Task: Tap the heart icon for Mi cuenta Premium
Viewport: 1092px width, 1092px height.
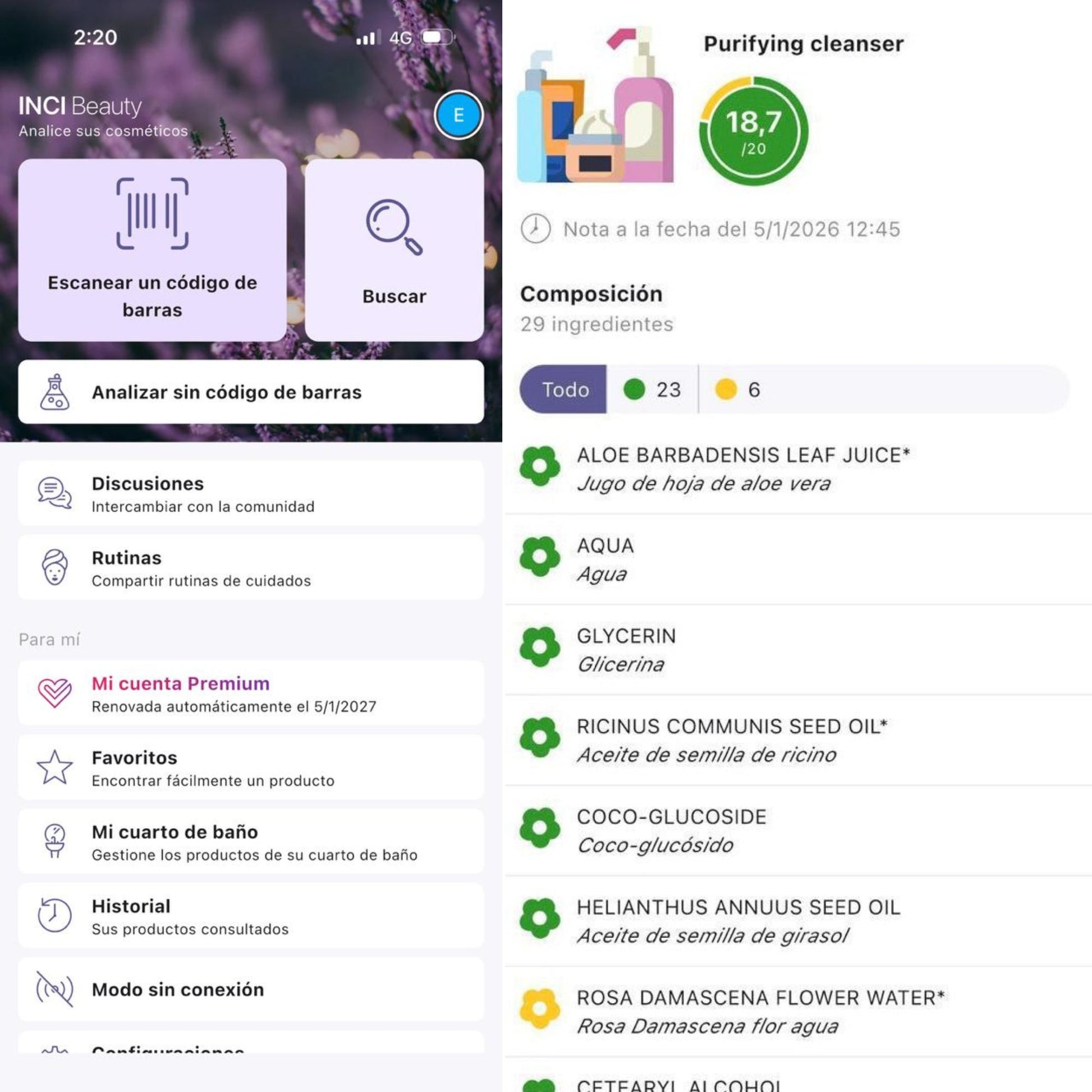Action: pos(55,693)
